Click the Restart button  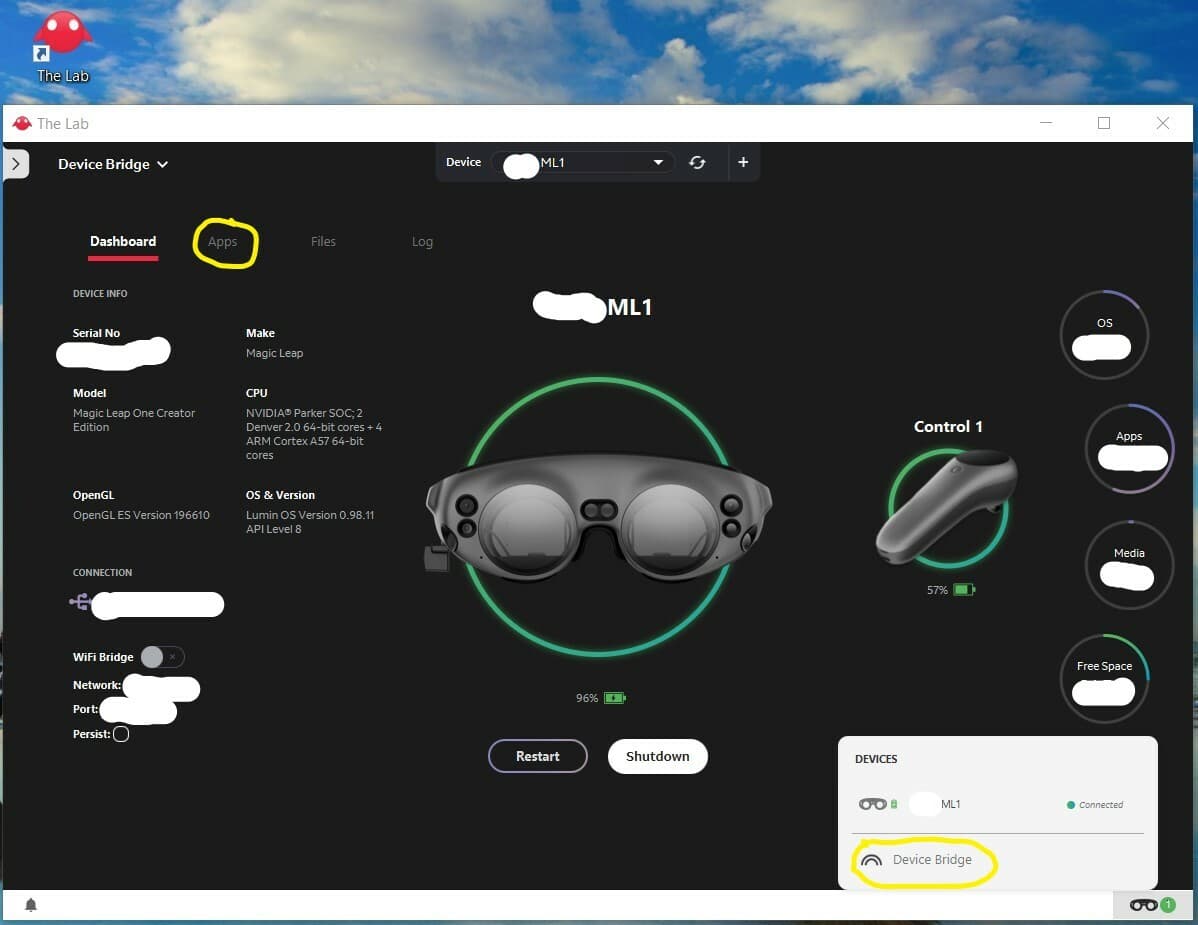538,756
